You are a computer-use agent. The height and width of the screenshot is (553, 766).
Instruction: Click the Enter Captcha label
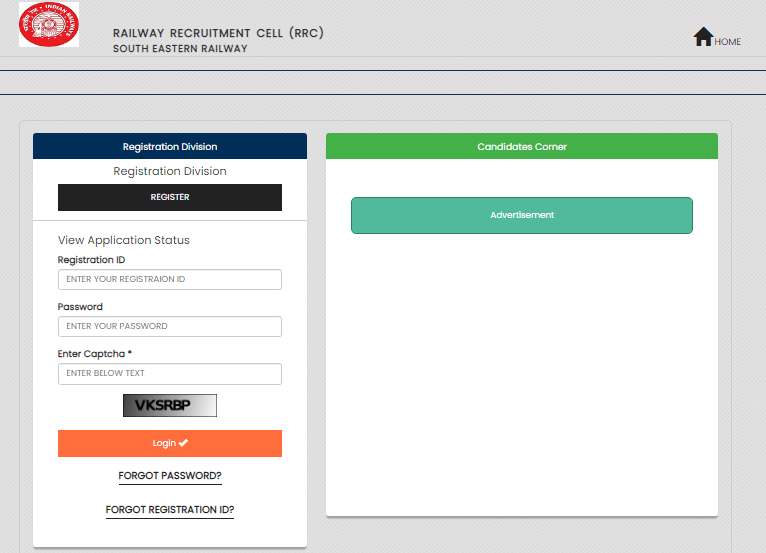[95, 354]
